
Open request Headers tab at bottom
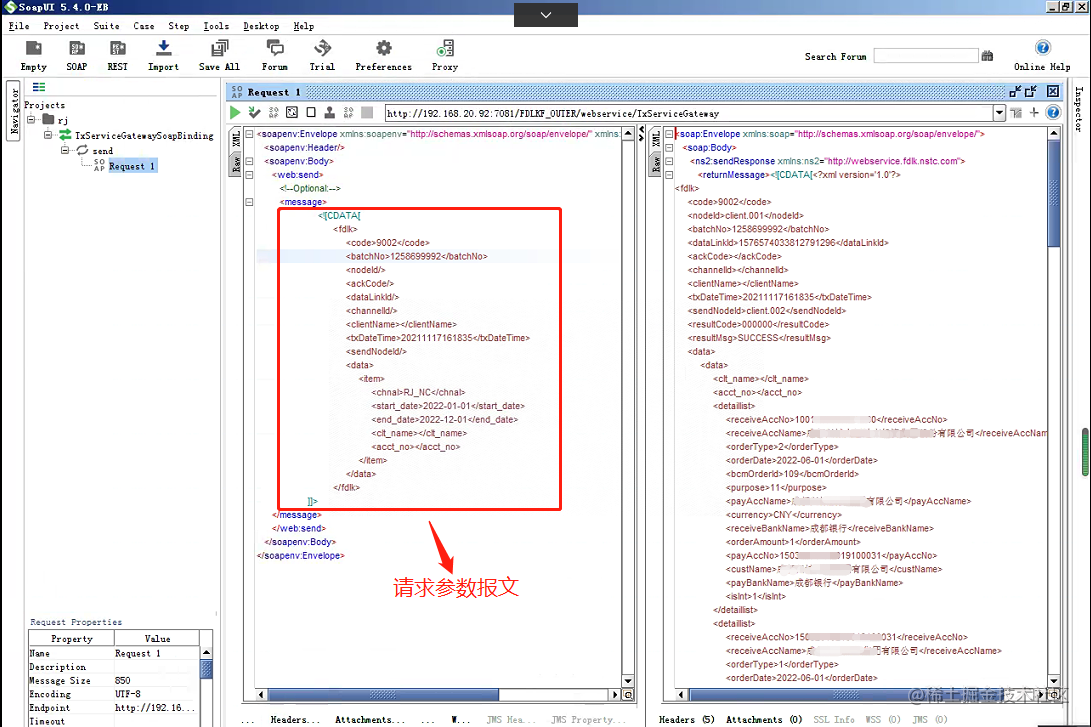click(x=296, y=719)
